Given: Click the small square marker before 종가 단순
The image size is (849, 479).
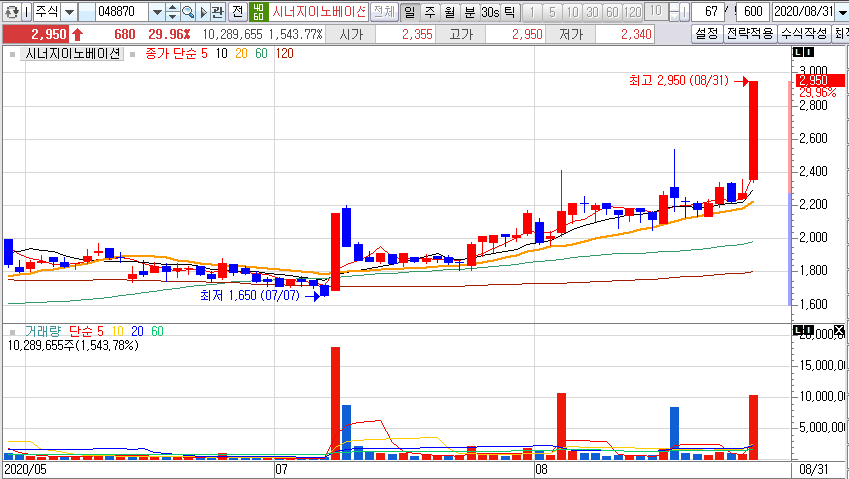Looking at the screenshot, I should point(132,54).
